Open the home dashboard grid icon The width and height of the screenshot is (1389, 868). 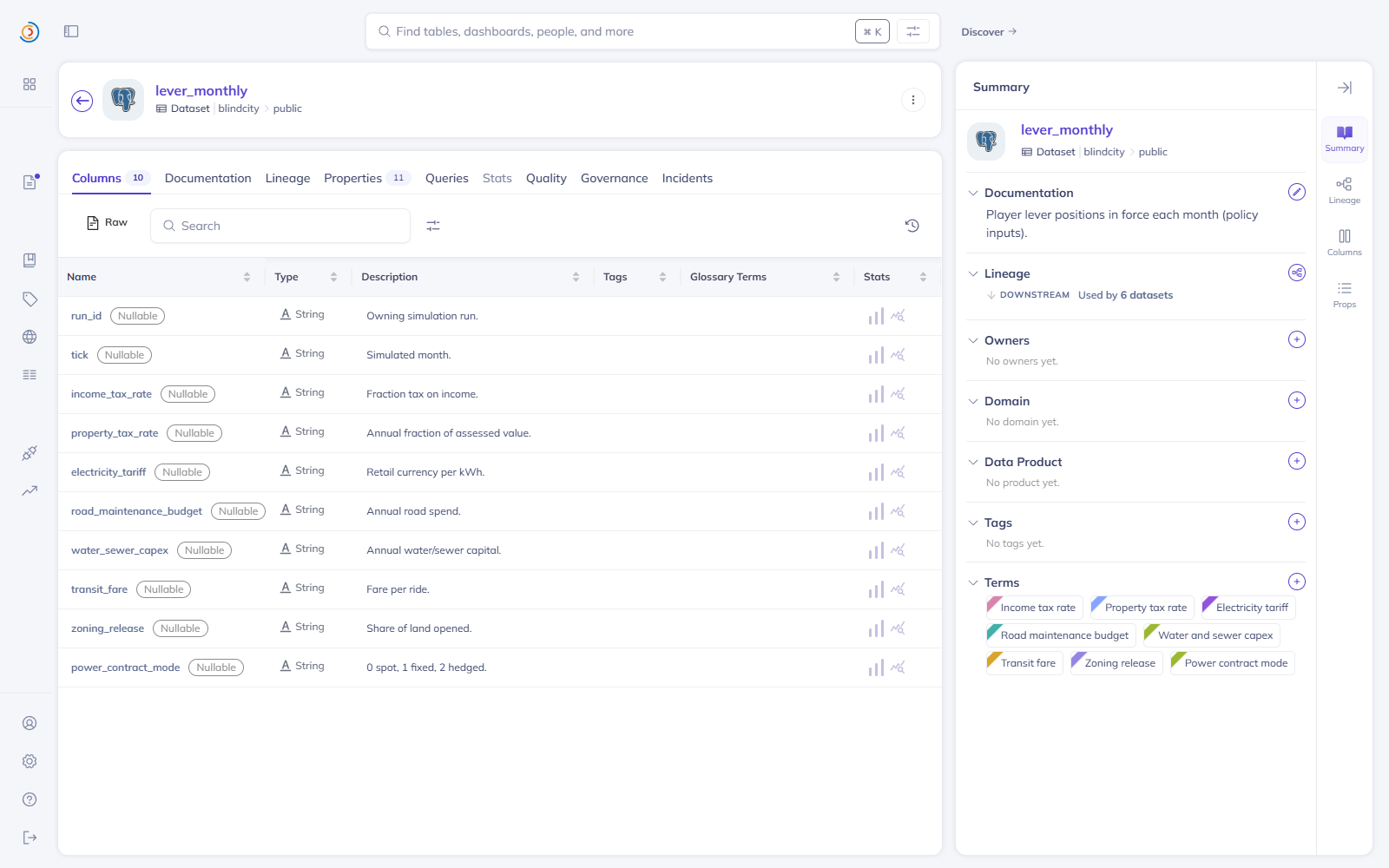tap(30, 84)
